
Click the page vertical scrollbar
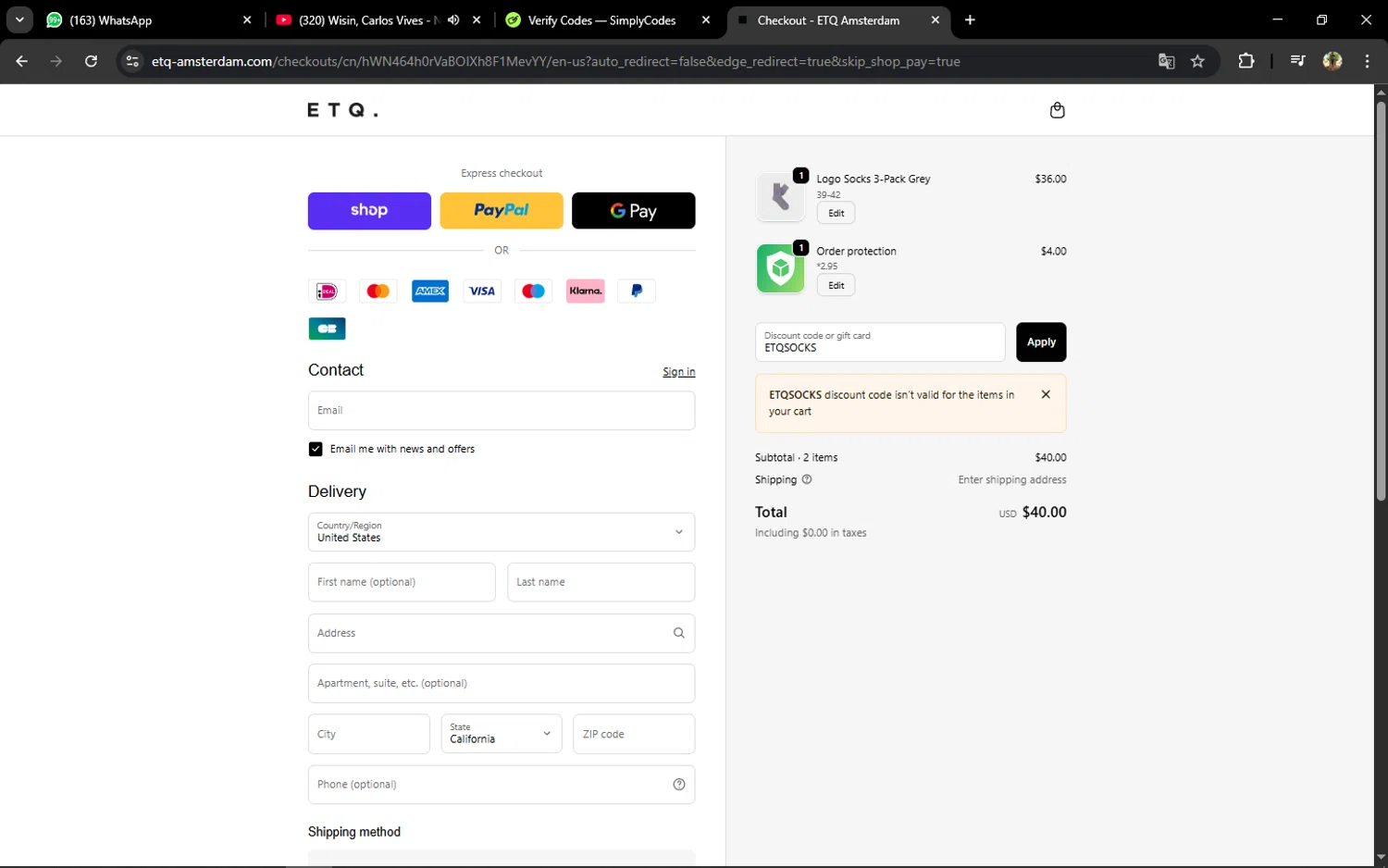pos(1381,301)
